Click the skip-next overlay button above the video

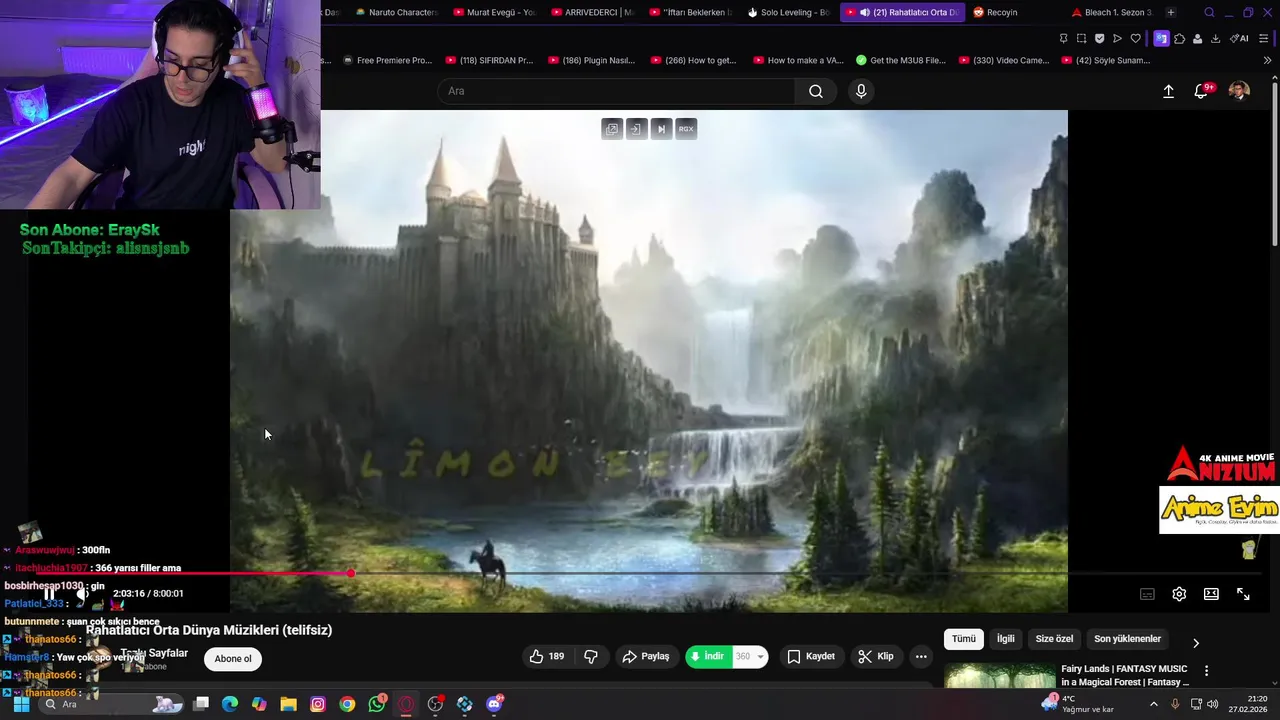click(661, 129)
